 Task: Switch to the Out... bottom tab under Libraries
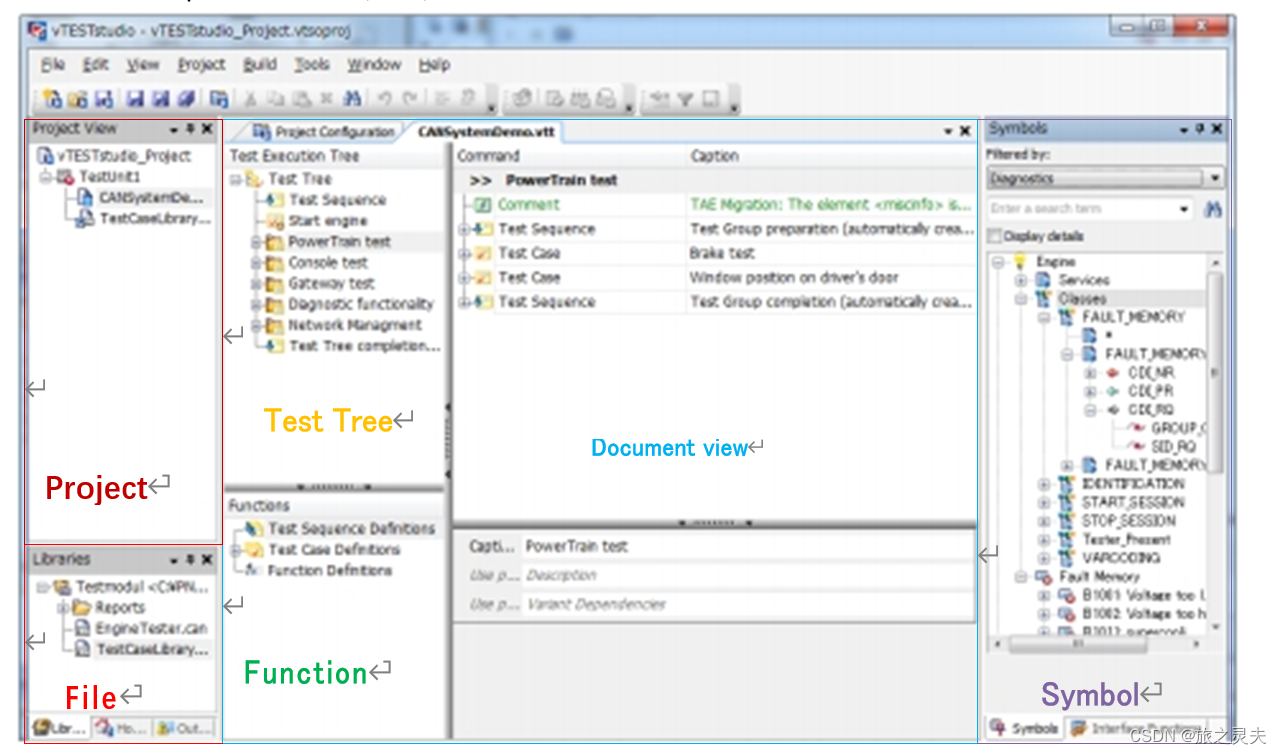(x=183, y=729)
